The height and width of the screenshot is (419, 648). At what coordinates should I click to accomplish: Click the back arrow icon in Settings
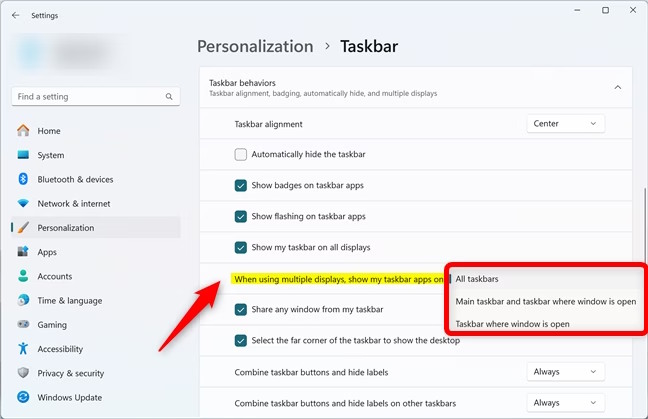tap(16, 15)
